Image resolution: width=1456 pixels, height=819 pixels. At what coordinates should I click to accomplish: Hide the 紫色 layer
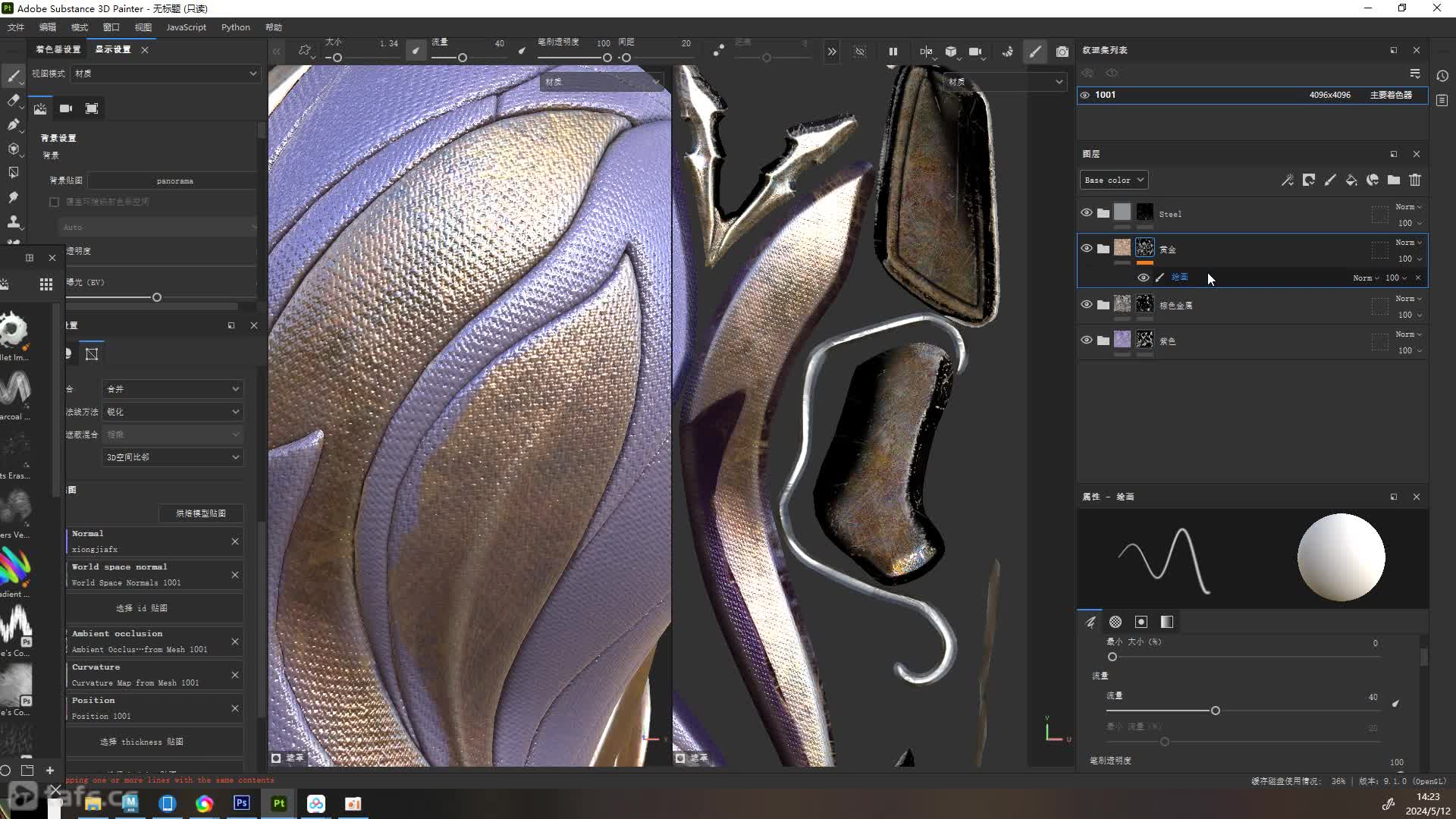[x=1087, y=340]
